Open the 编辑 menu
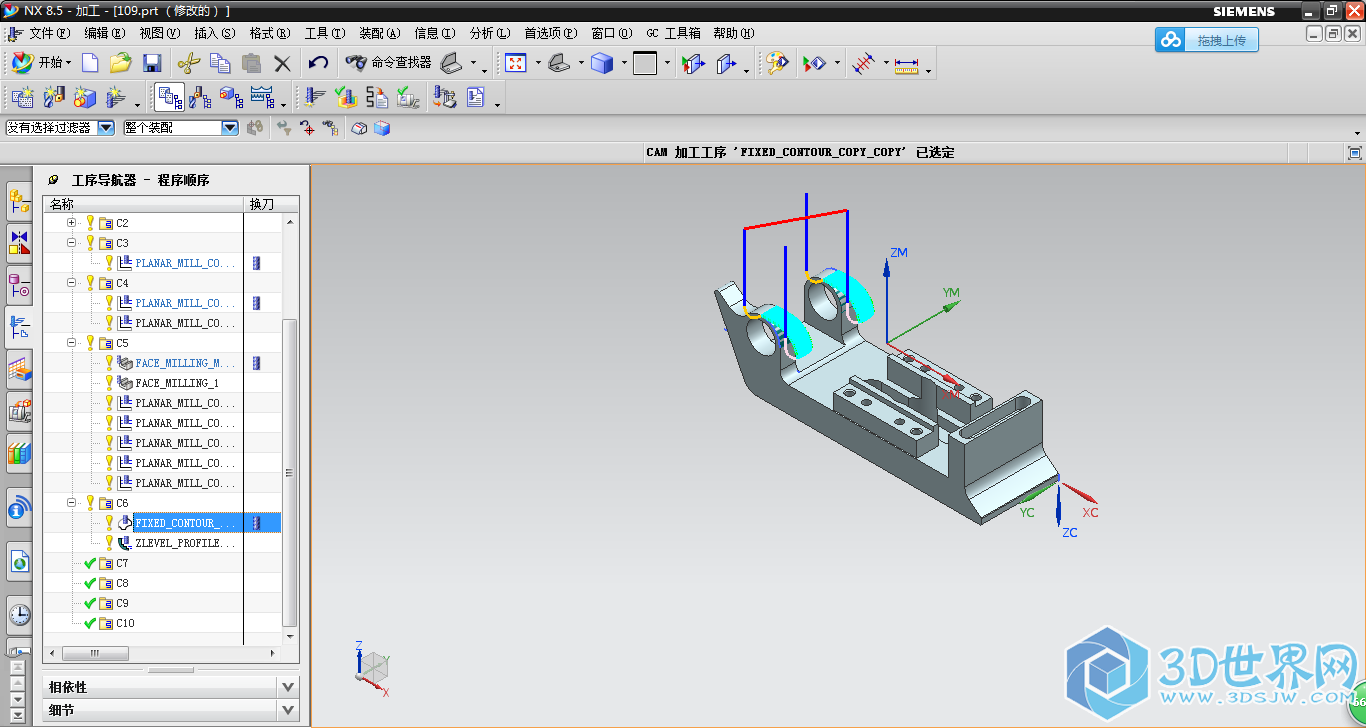This screenshot has height=728, width=1366. click(x=105, y=33)
